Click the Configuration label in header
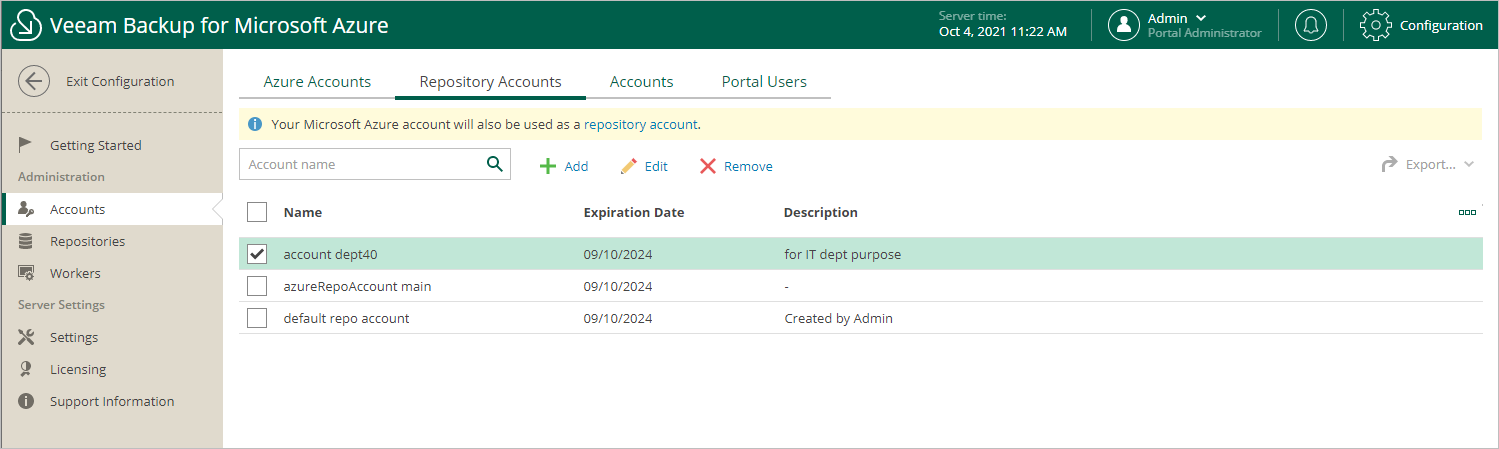The width and height of the screenshot is (1499, 449). click(x=1441, y=25)
